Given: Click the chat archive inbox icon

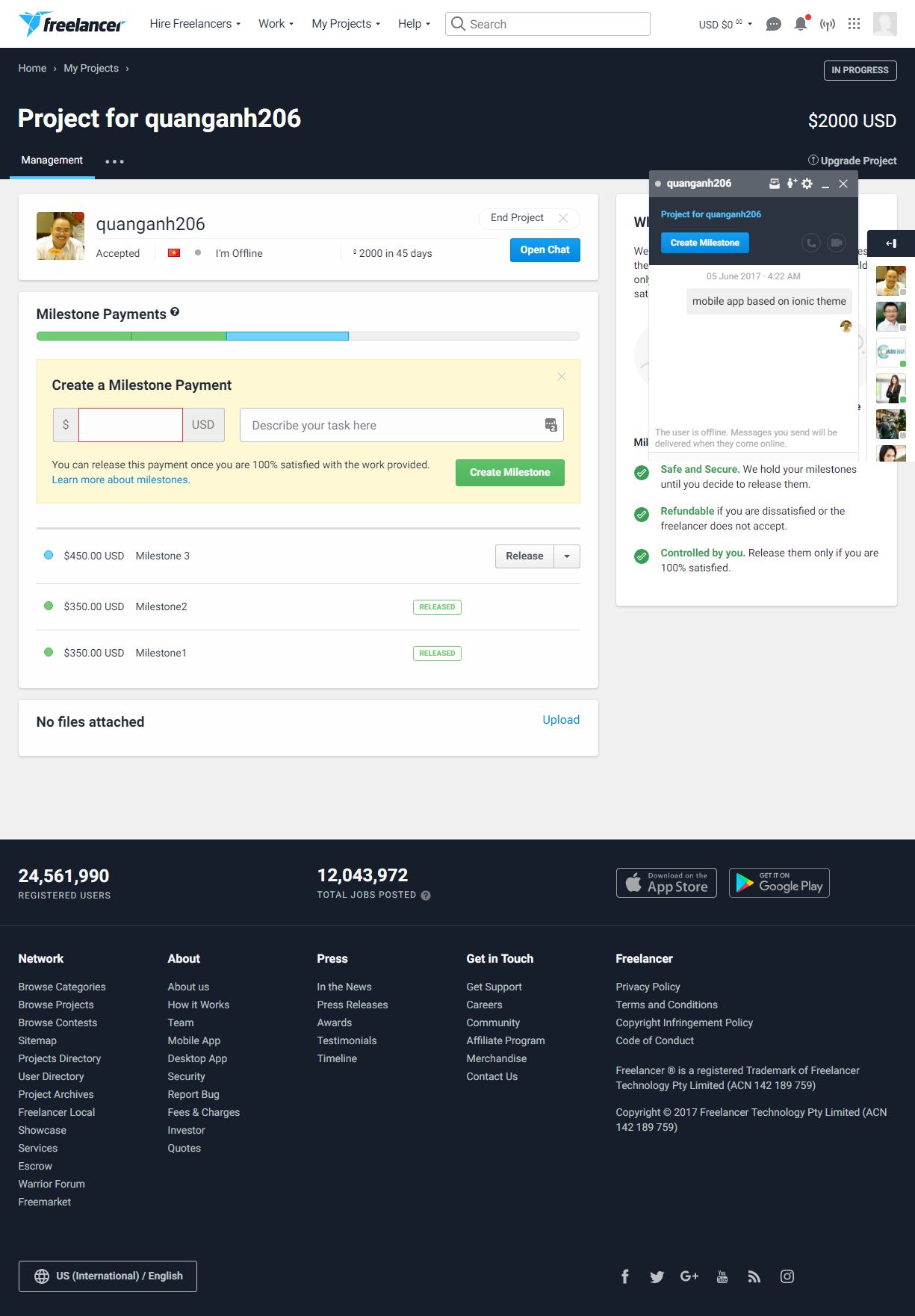Looking at the screenshot, I should (775, 183).
